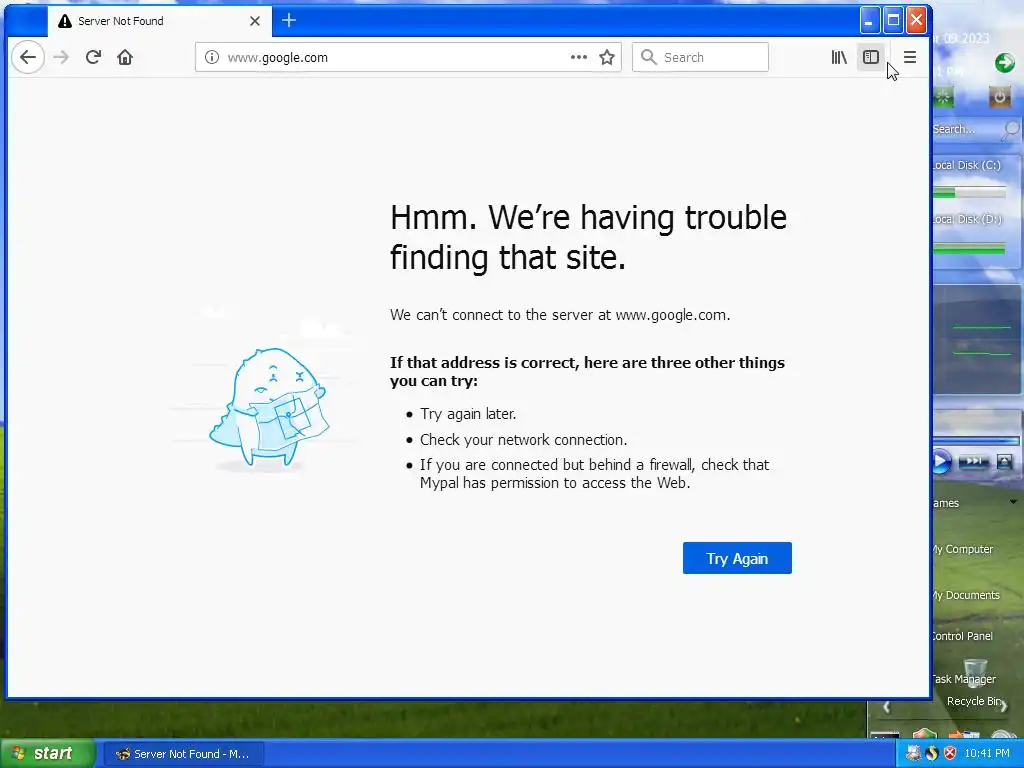Click the taskbar clock showing 10:41 PM

(x=987, y=754)
